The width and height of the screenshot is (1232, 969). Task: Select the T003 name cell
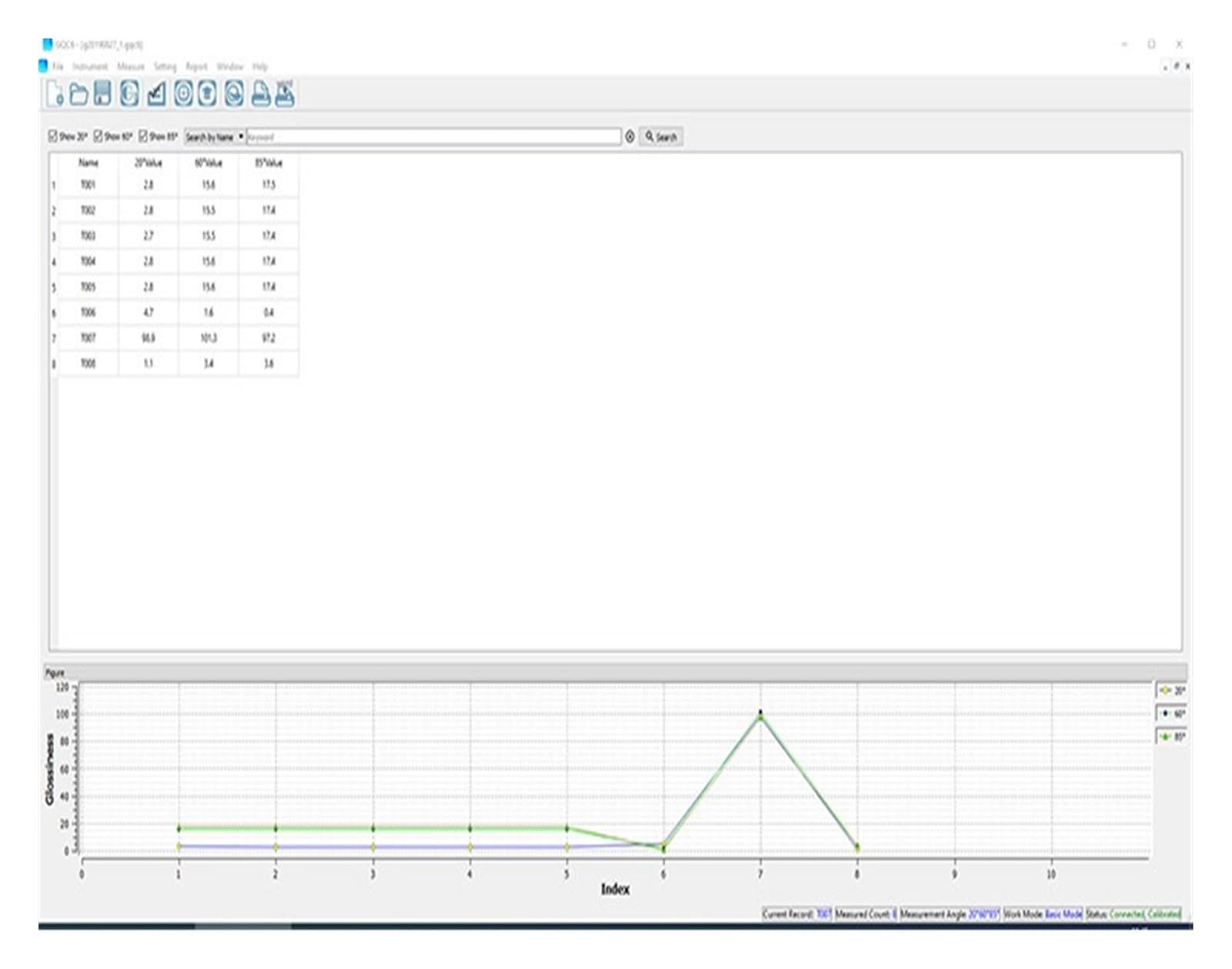click(x=89, y=236)
